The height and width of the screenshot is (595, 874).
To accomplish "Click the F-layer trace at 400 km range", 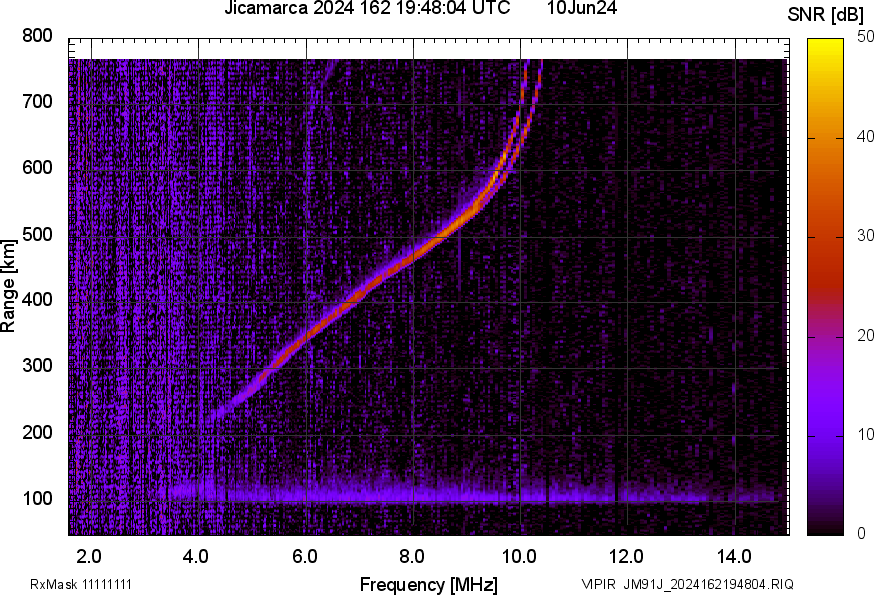I will tap(349, 302).
